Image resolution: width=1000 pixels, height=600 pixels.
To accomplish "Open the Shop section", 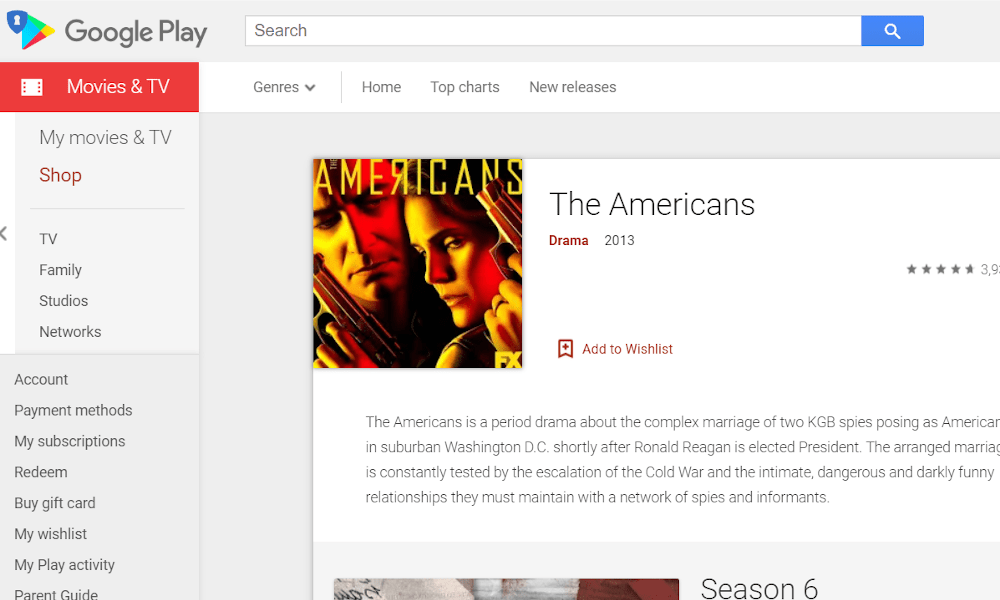I will pyautogui.click(x=61, y=175).
